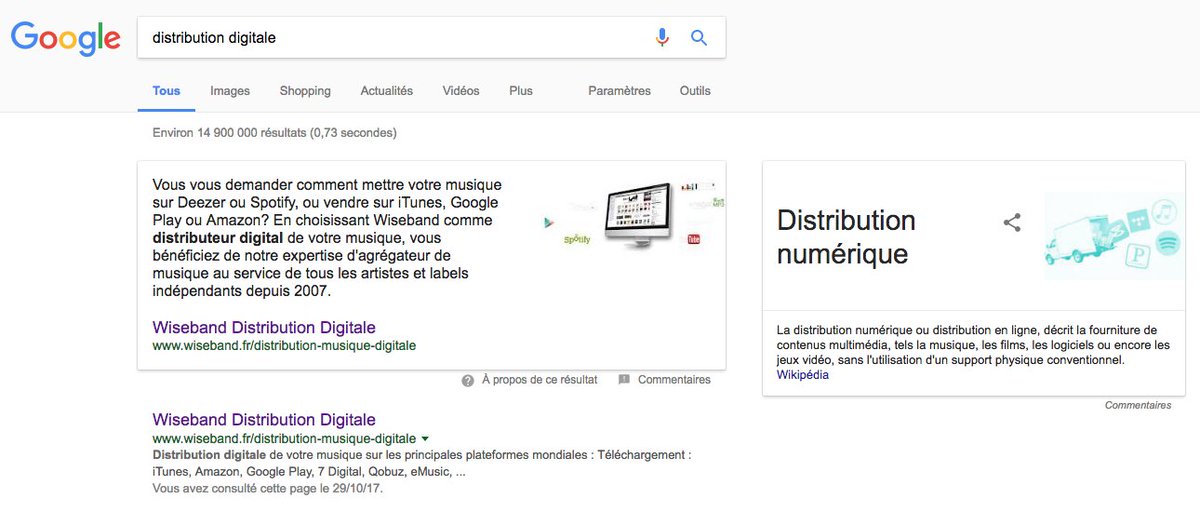The height and width of the screenshot is (512, 1200).
Task: Open the Actualités tab
Action: (387, 91)
